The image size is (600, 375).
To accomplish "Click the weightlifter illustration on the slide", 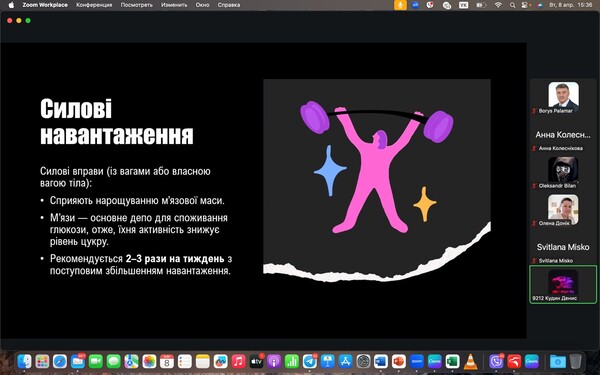I will [x=377, y=167].
